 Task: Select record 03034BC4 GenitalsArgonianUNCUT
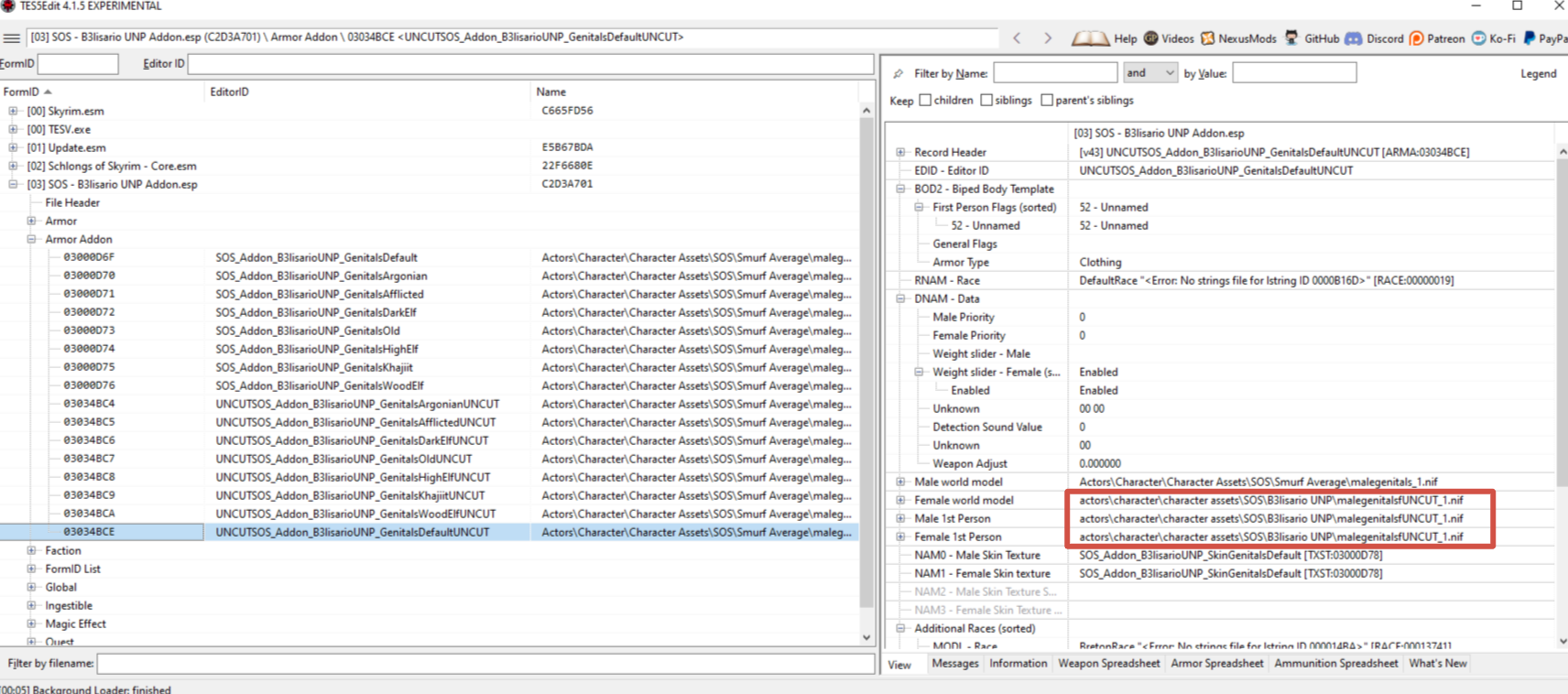(429, 404)
